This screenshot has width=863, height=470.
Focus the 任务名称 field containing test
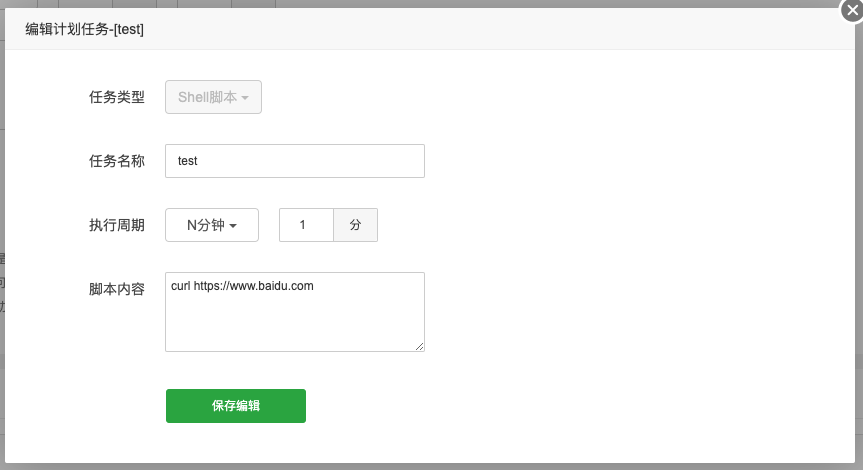click(295, 161)
